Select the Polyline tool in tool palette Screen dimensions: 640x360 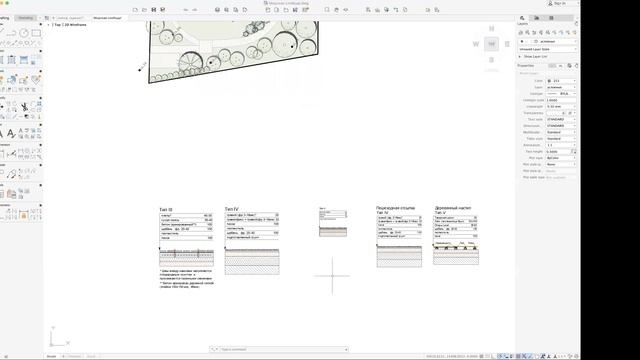point(12,33)
